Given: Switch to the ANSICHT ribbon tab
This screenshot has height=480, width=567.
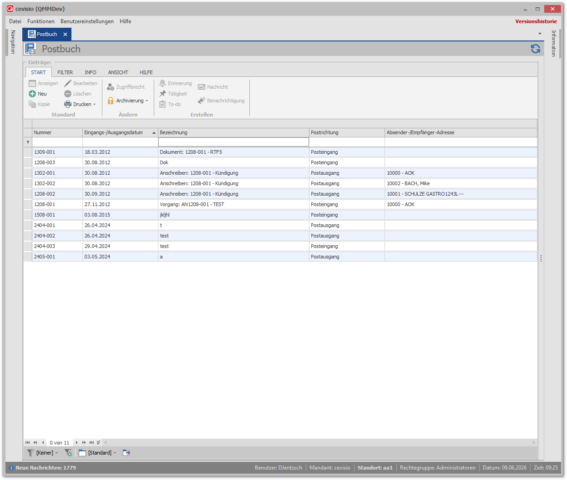Looking at the screenshot, I should click(118, 72).
